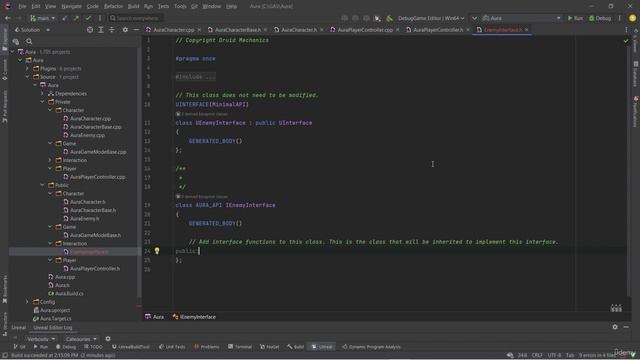The width and height of the screenshot is (640, 360).
Task: Switch to the Unreal Editor Log tab
Action: point(53,327)
